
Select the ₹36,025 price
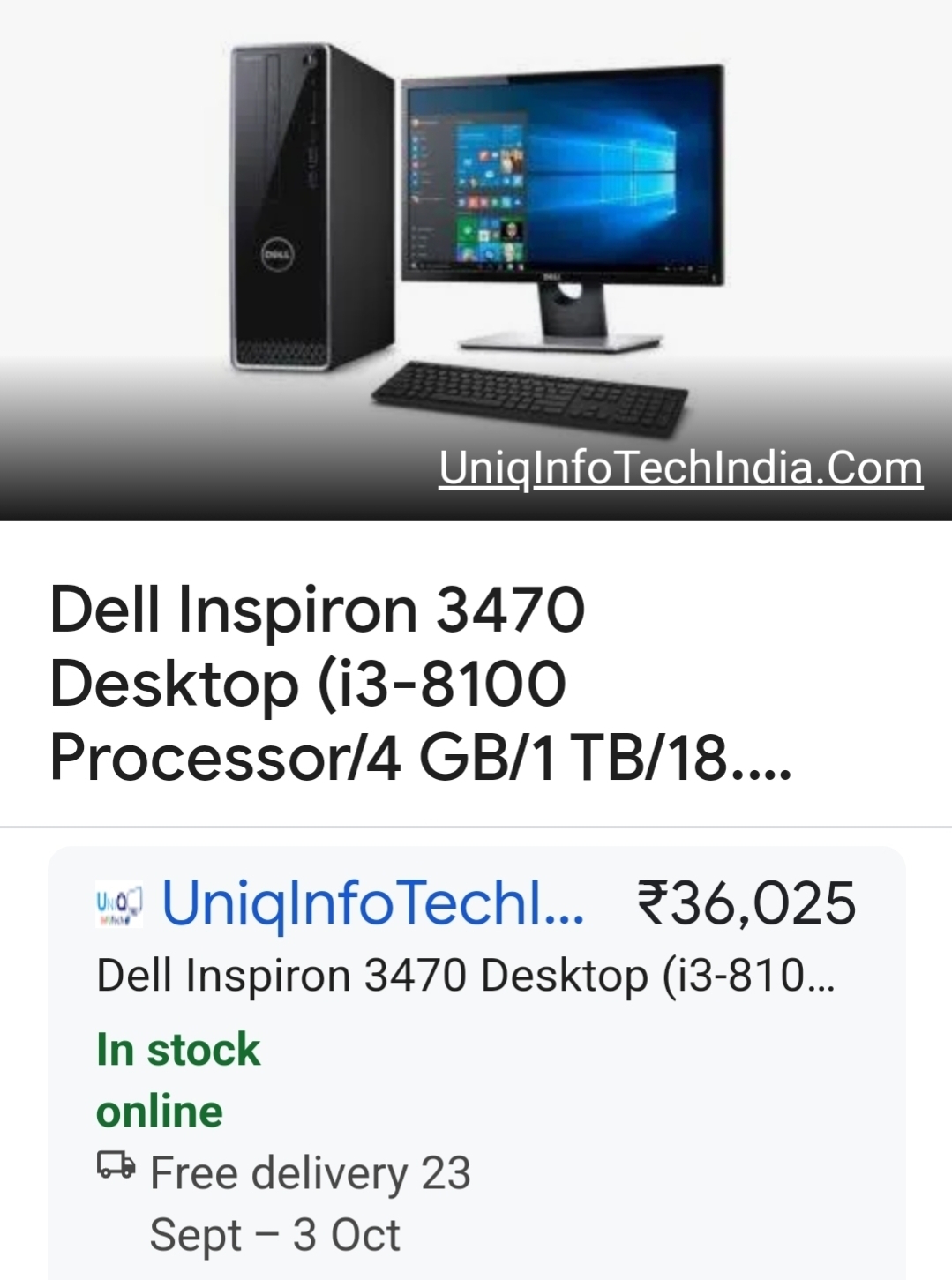pos(746,904)
